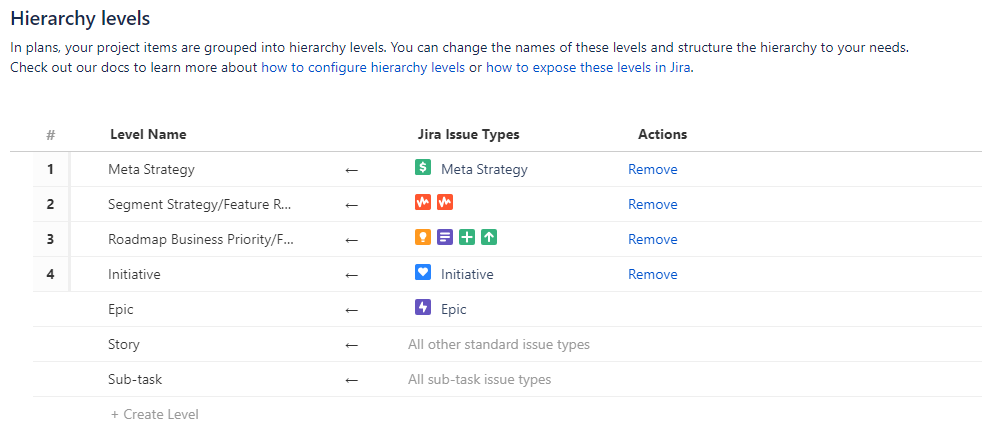Click the '+ Create Level' button
982x426 pixels.
coord(155,414)
